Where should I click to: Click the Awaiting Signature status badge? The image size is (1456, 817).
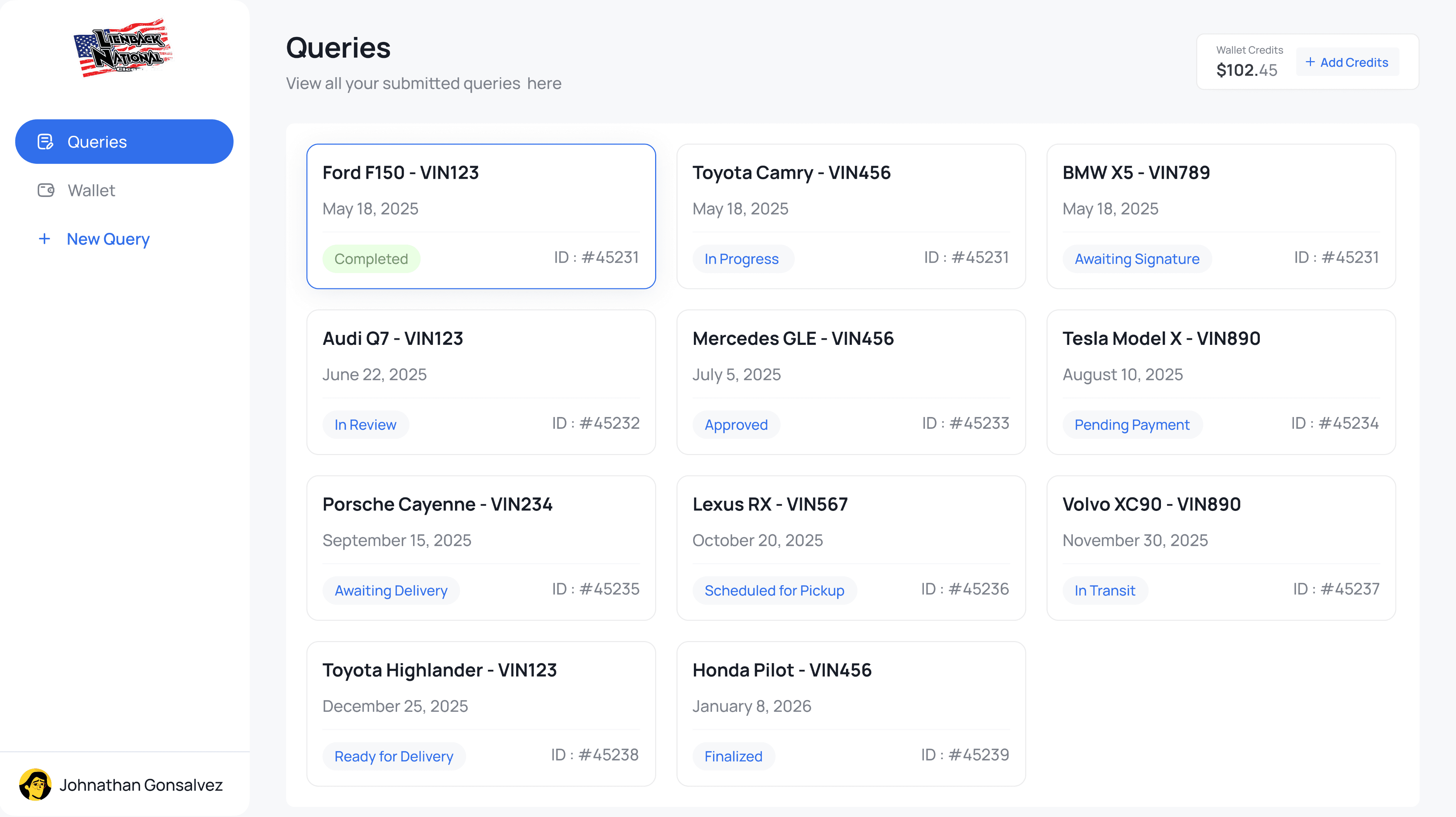[x=1137, y=259]
